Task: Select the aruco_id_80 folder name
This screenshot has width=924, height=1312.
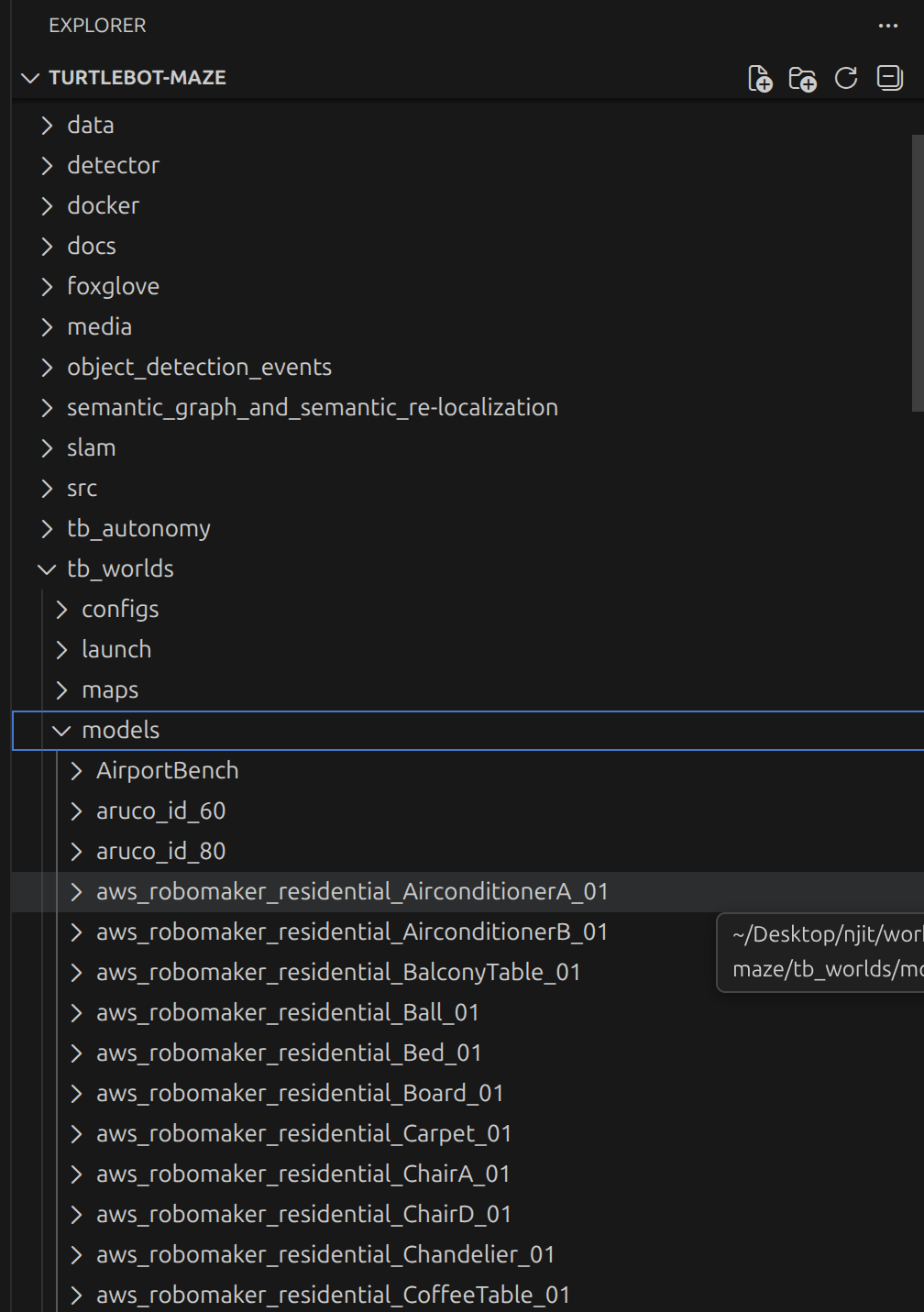Action: coord(160,852)
